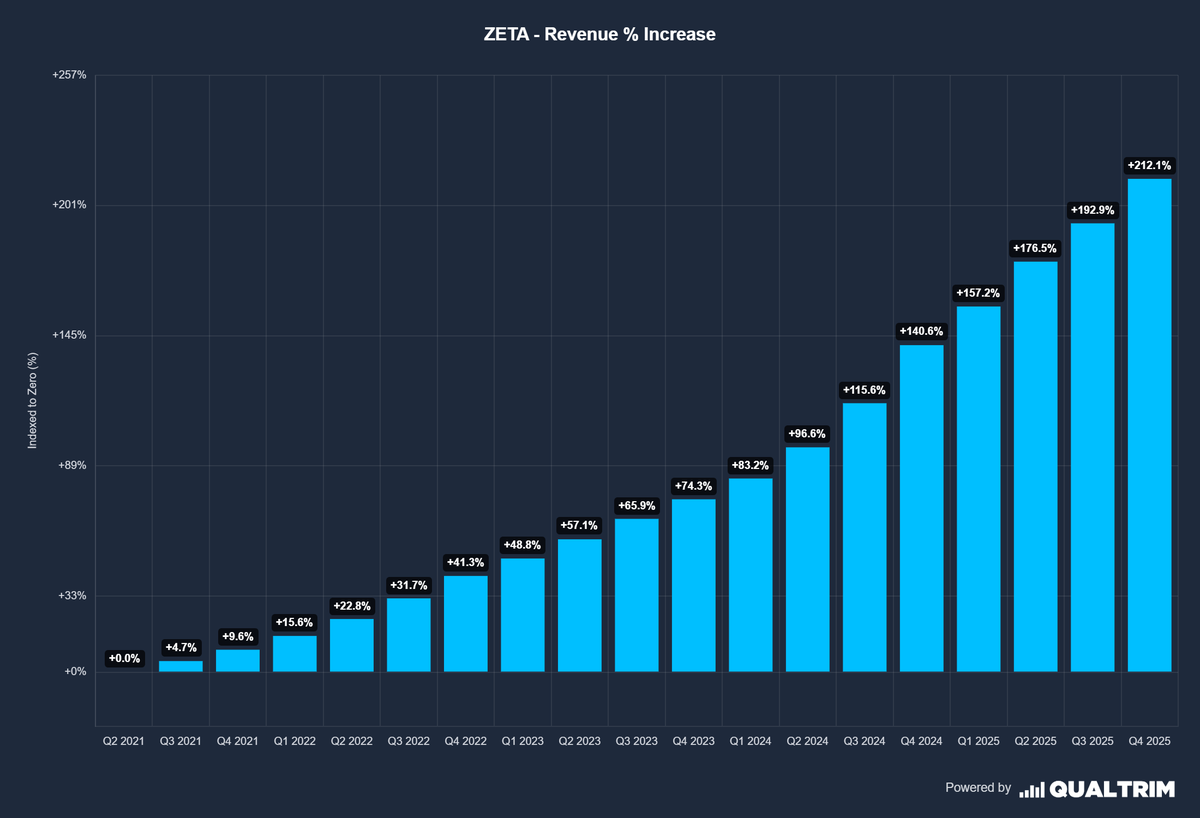Click the QUALTRIM brand name text
This screenshot has width=1200, height=818.
pos(1114,789)
